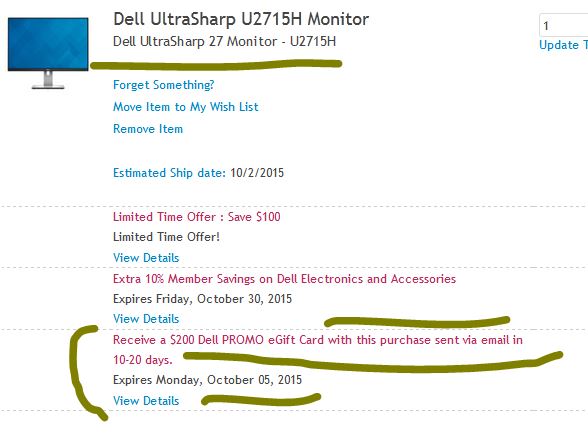
Task: Click the Expires Friday, October 30 text
Action: (202, 299)
